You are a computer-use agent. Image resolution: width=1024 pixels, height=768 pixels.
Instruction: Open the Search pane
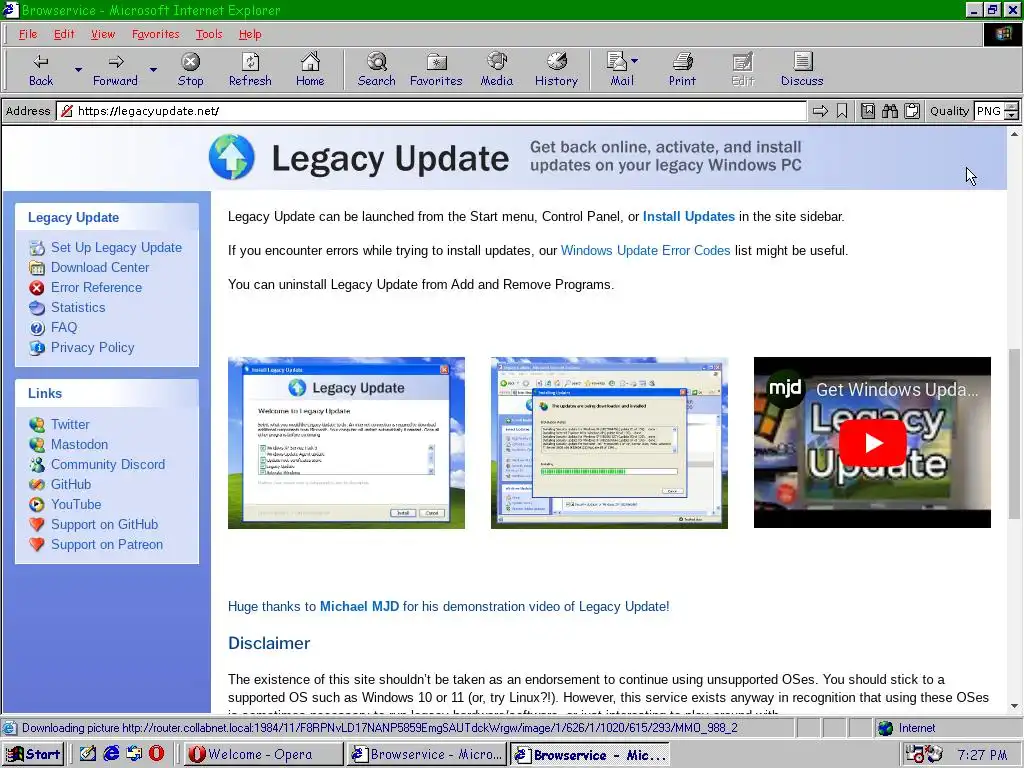377,70
